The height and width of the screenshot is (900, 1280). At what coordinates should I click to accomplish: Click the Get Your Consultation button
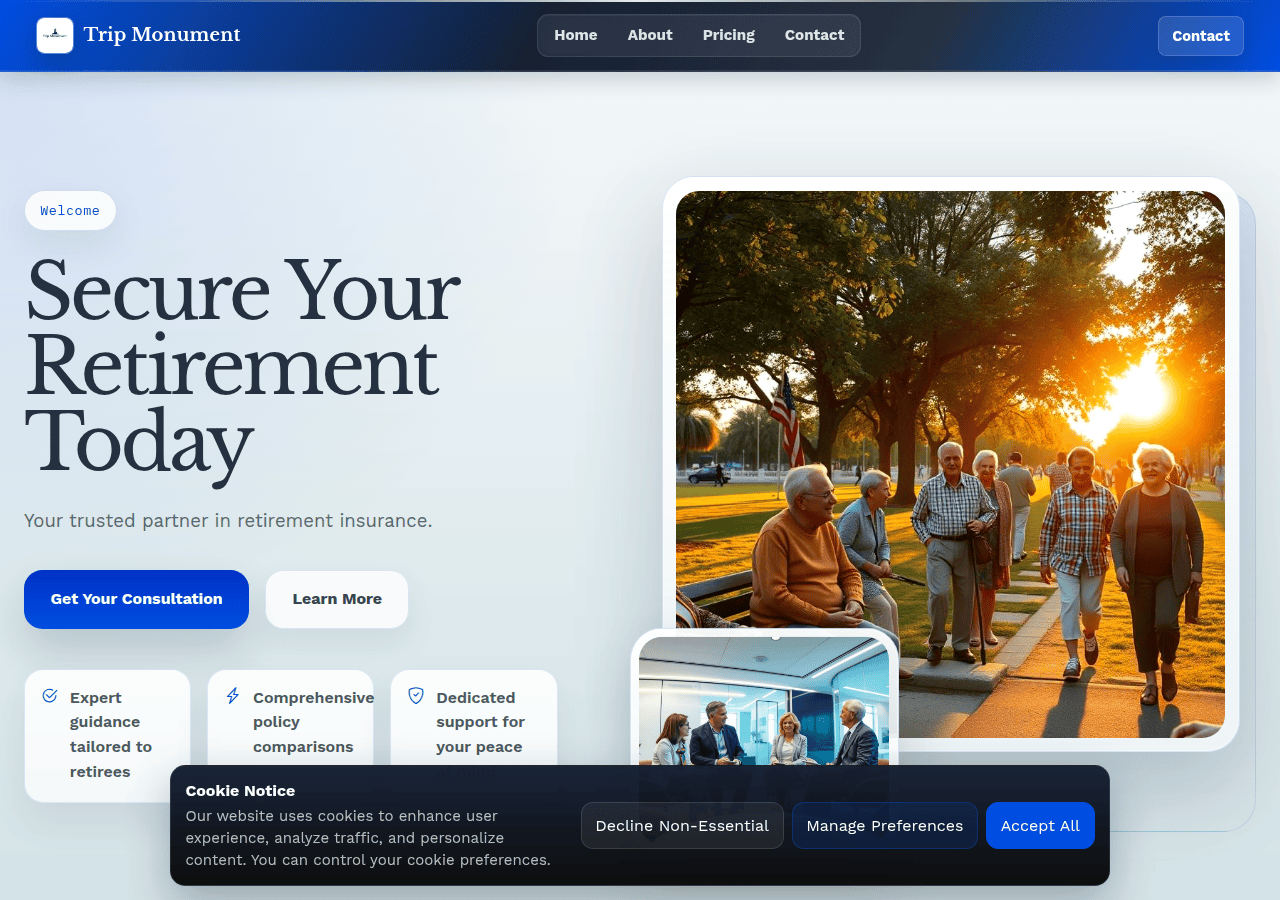(136, 599)
